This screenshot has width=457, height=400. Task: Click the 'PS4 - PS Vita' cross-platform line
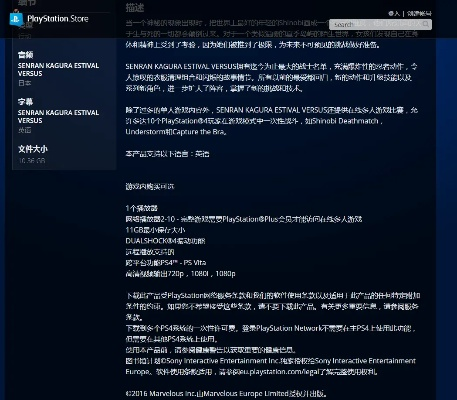click(x=166, y=263)
